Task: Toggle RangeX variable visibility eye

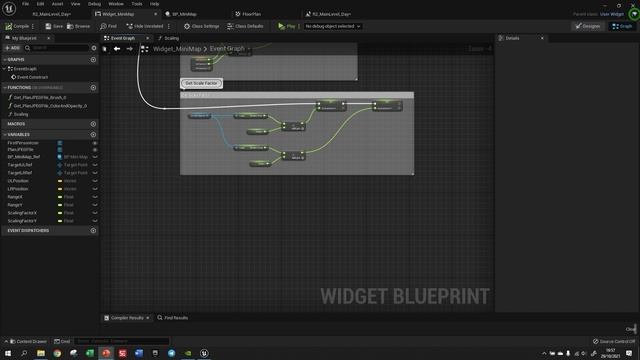Action: [x=95, y=197]
